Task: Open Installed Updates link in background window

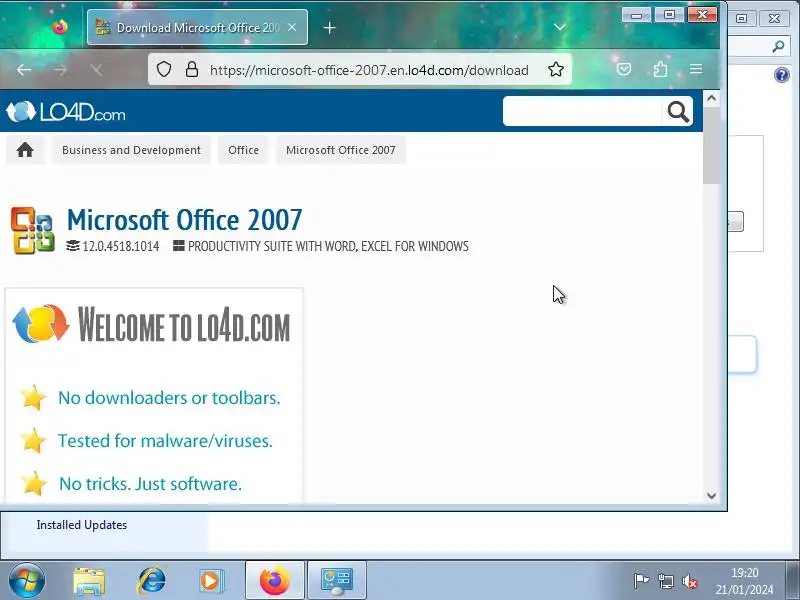Action: point(82,525)
